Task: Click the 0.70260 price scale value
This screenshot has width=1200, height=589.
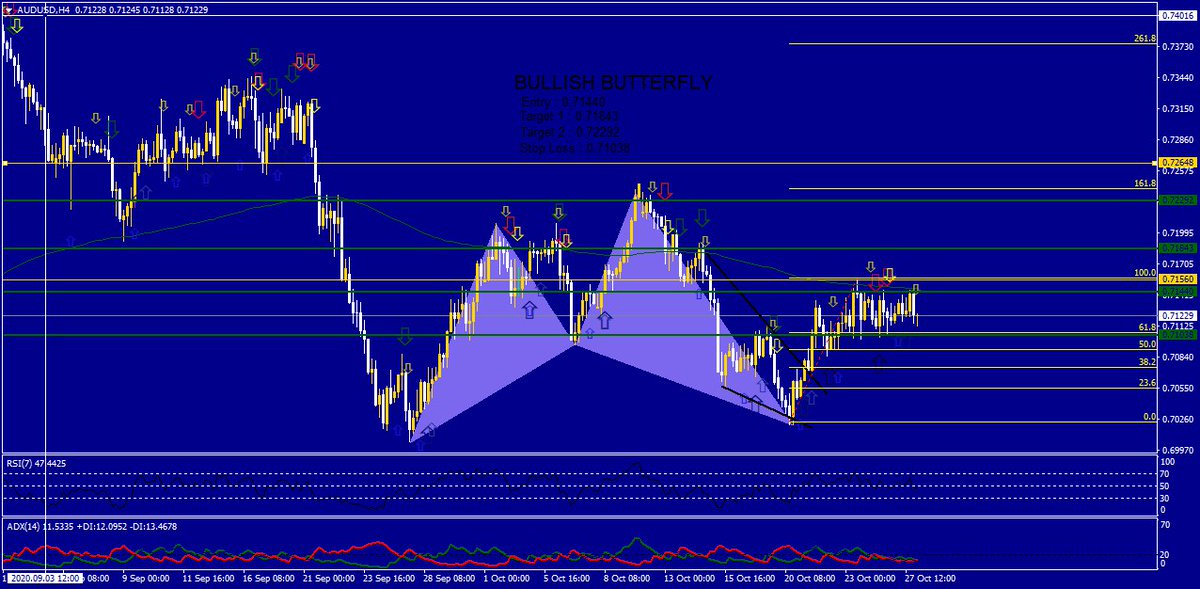Action: (1177, 419)
